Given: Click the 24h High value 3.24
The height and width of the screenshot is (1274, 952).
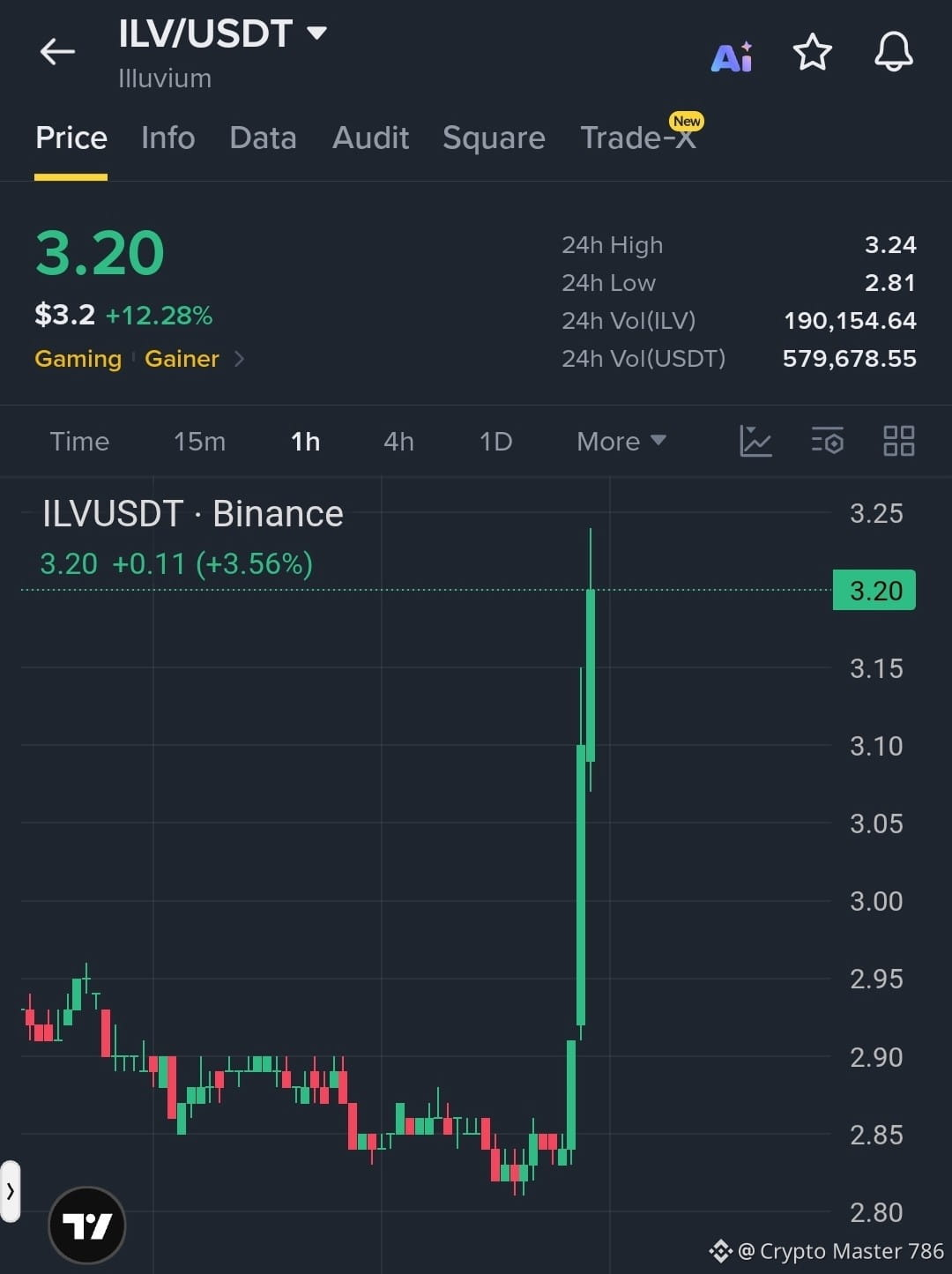Looking at the screenshot, I should 890,245.
